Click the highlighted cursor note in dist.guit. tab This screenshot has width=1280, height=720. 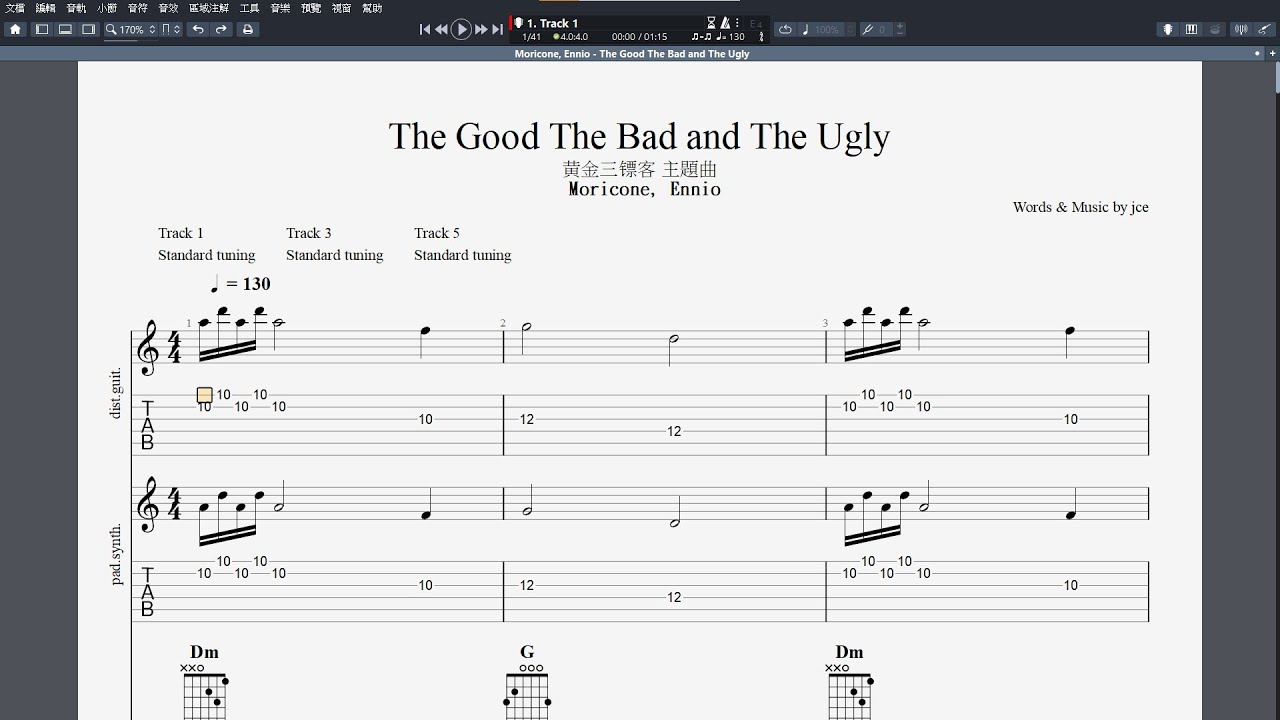click(204, 395)
